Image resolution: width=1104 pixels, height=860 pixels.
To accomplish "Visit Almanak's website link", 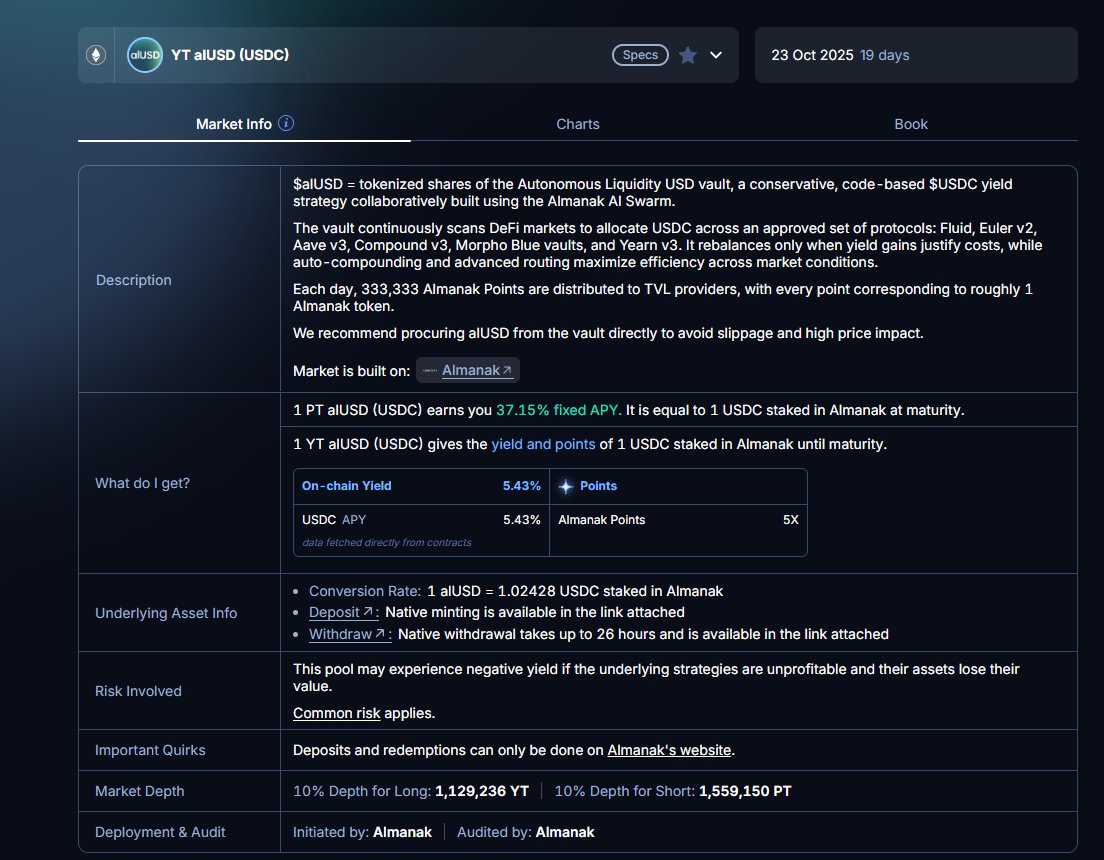I will click(669, 750).
